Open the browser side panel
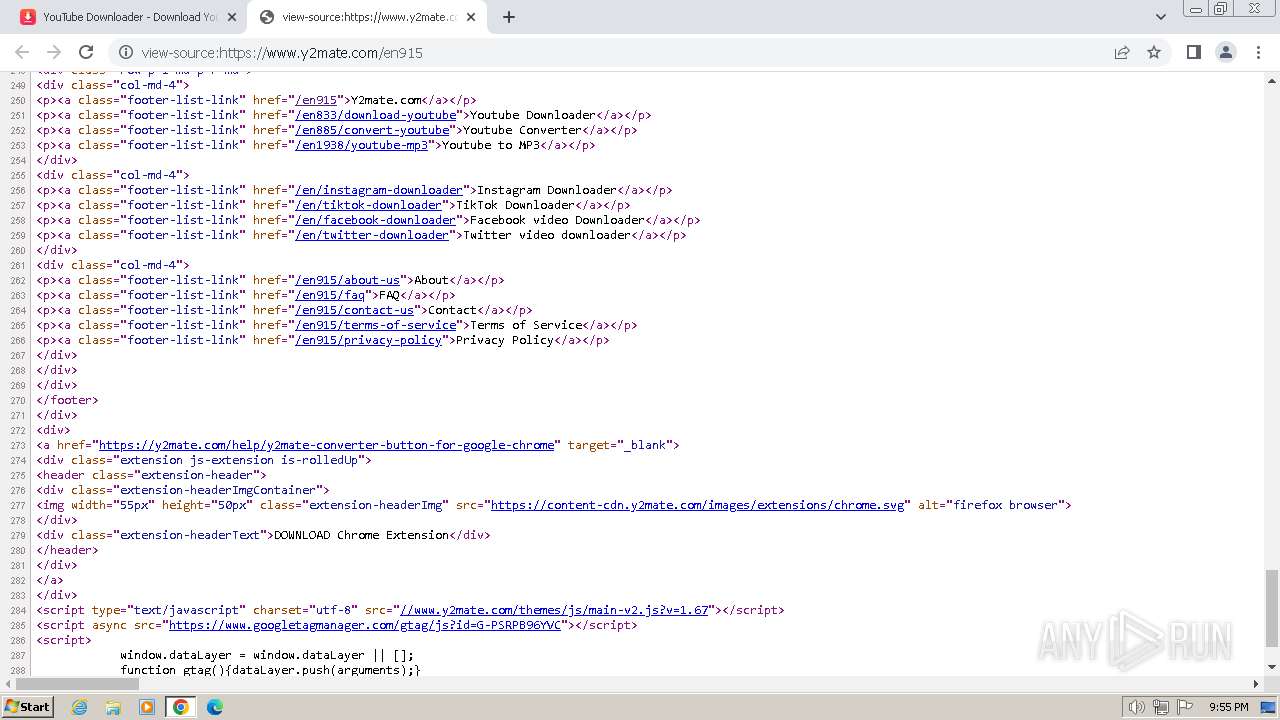The height and width of the screenshot is (720, 1280). (1193, 52)
